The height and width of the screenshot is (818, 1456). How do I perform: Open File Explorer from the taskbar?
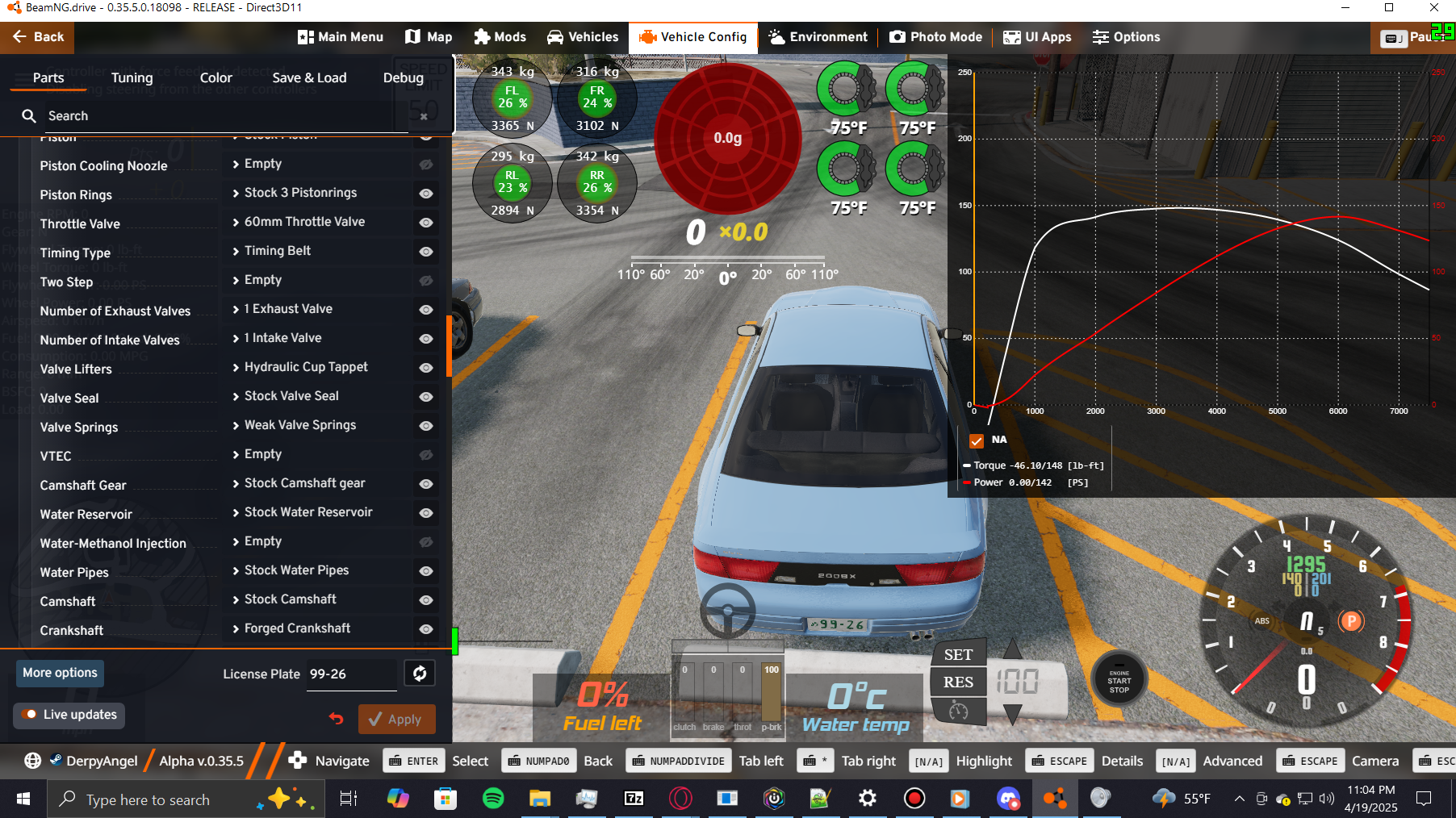click(540, 799)
